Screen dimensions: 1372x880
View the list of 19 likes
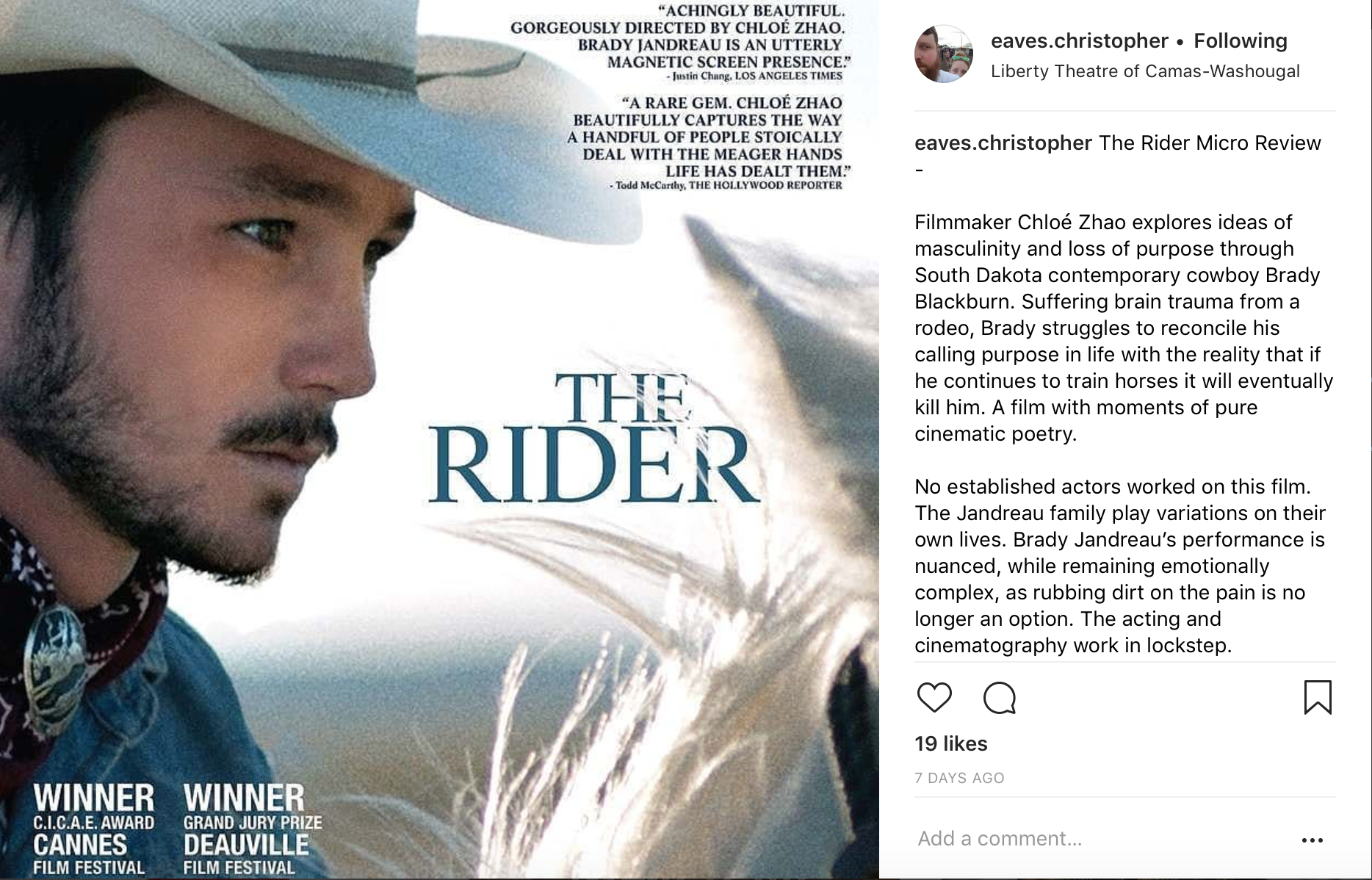click(x=951, y=743)
